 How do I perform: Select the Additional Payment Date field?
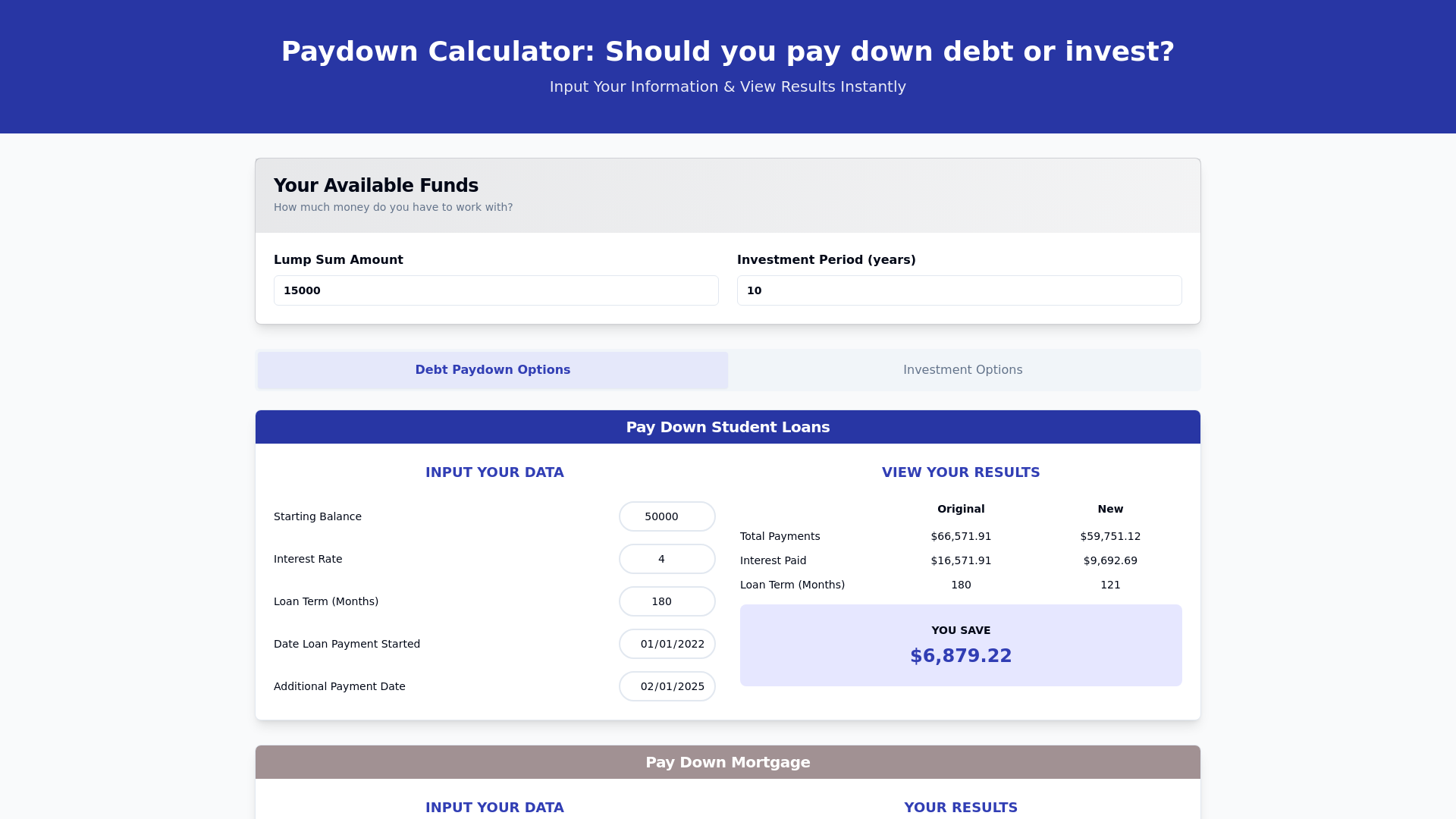click(667, 686)
